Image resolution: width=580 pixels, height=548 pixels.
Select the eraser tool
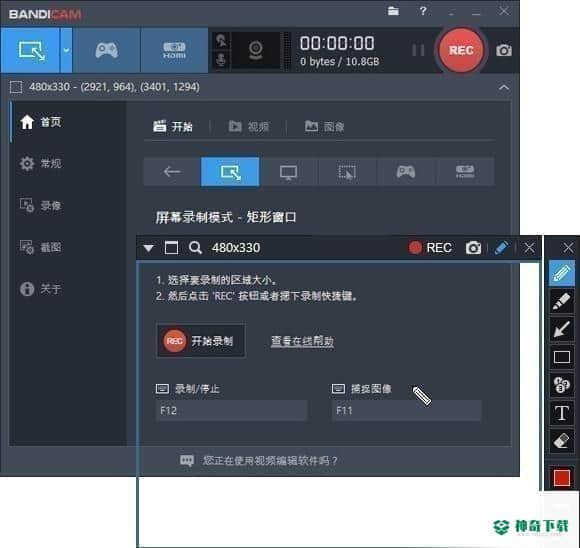click(562, 440)
